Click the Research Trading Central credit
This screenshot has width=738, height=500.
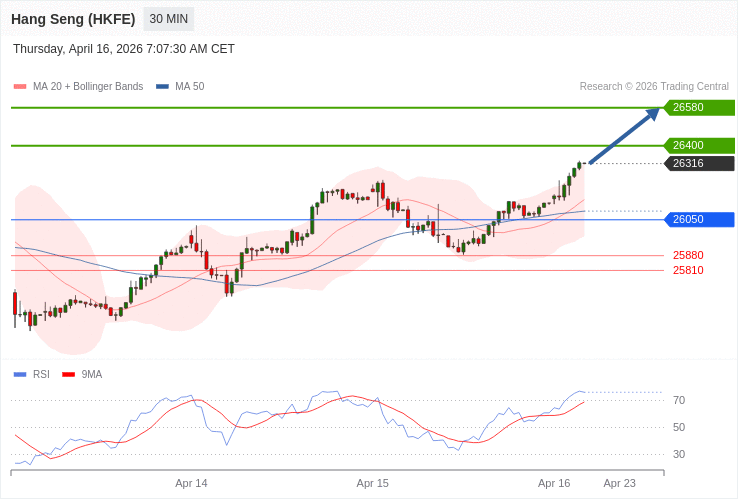(654, 87)
